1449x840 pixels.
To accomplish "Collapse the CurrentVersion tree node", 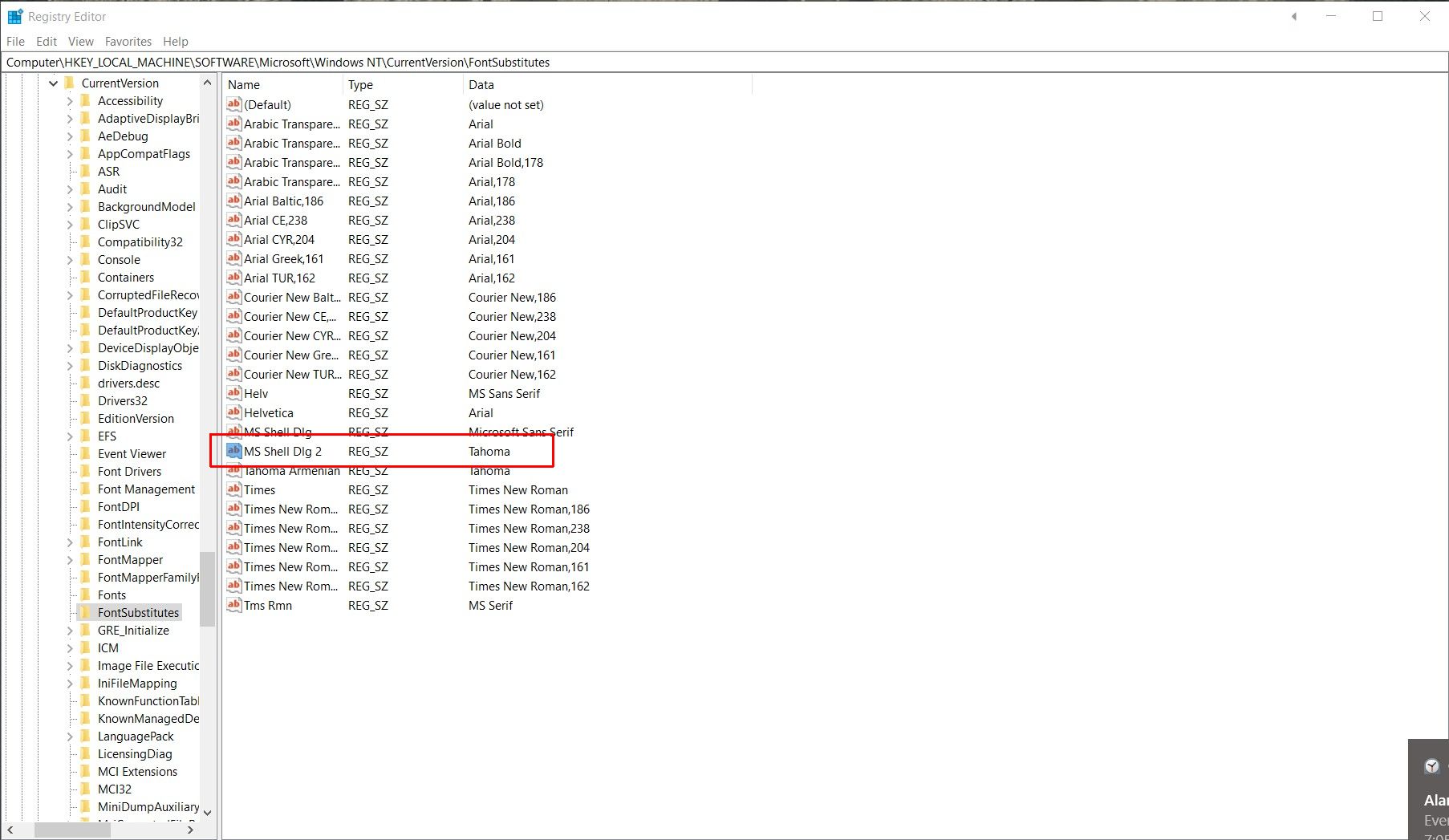I will (x=53, y=83).
